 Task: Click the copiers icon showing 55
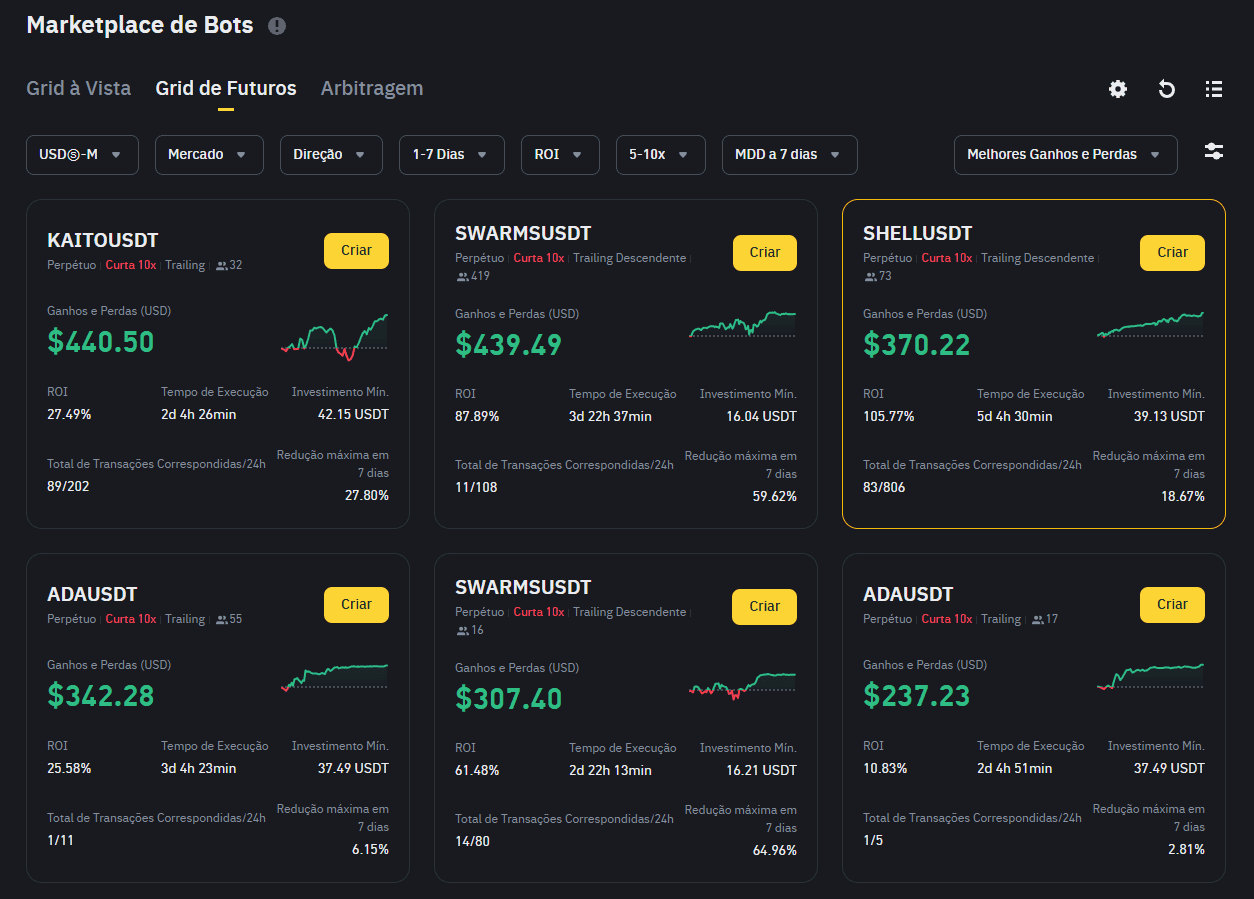coord(221,620)
